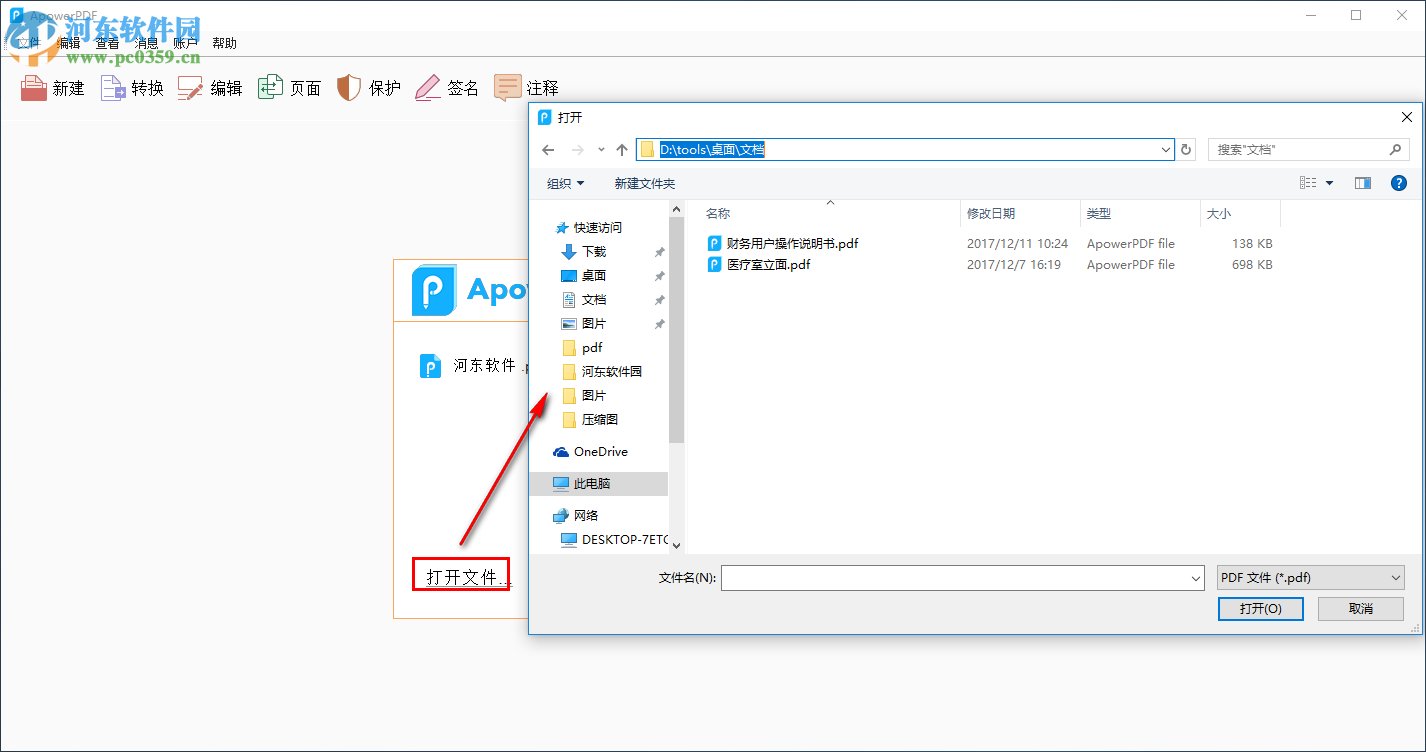Image resolution: width=1426 pixels, height=752 pixels.
Task: Toggle the preview pane in the dialog
Action: click(x=1362, y=183)
